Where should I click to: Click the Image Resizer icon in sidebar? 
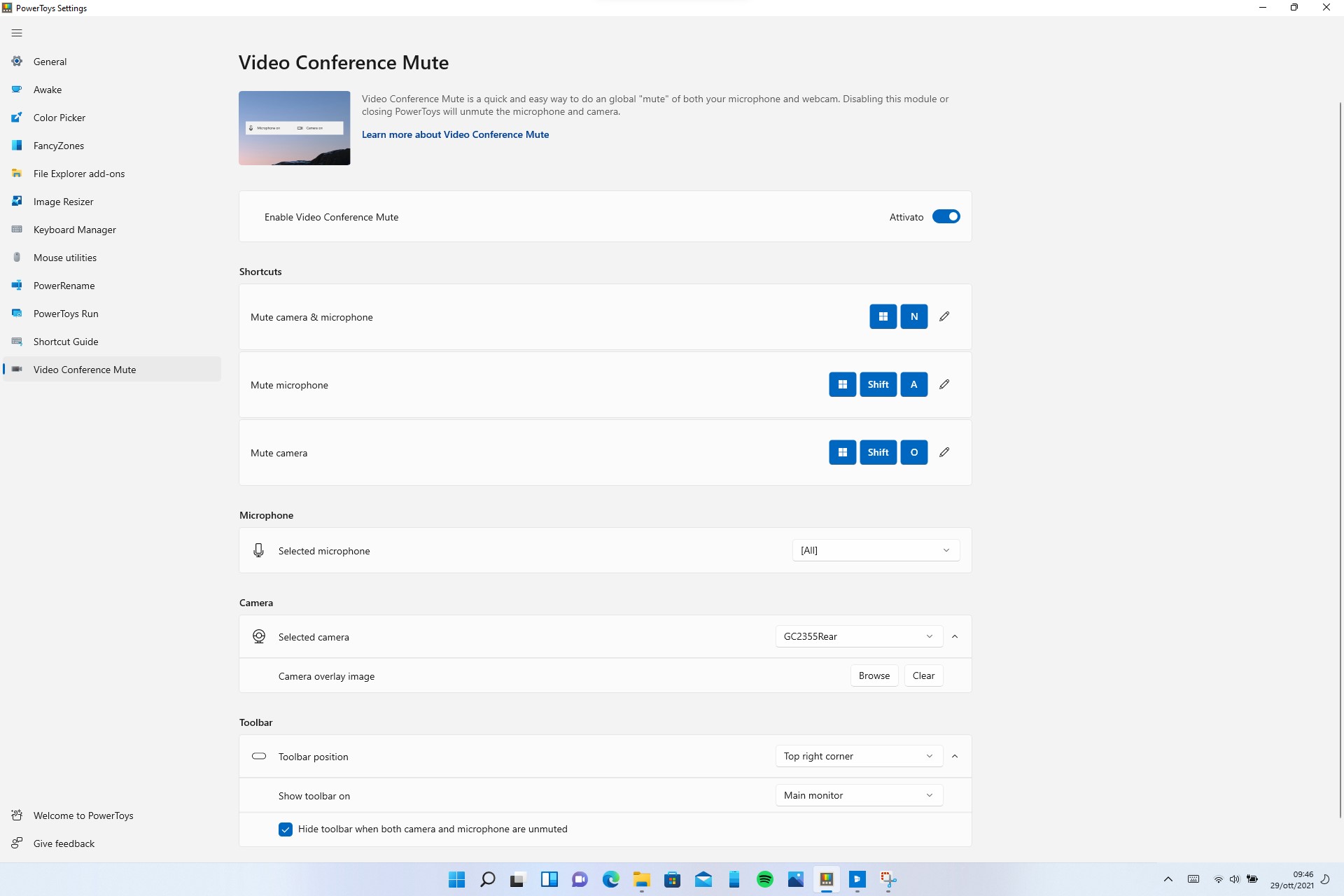[x=17, y=202]
